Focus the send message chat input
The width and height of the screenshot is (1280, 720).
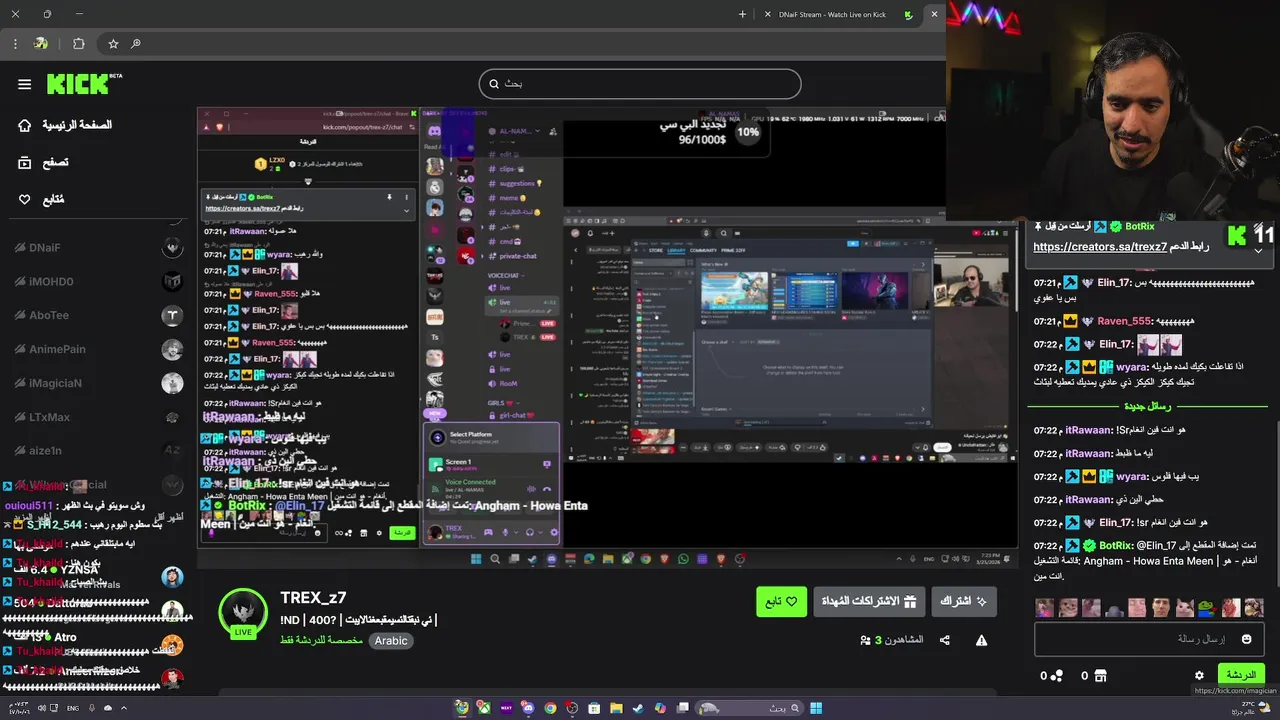pos(1150,639)
